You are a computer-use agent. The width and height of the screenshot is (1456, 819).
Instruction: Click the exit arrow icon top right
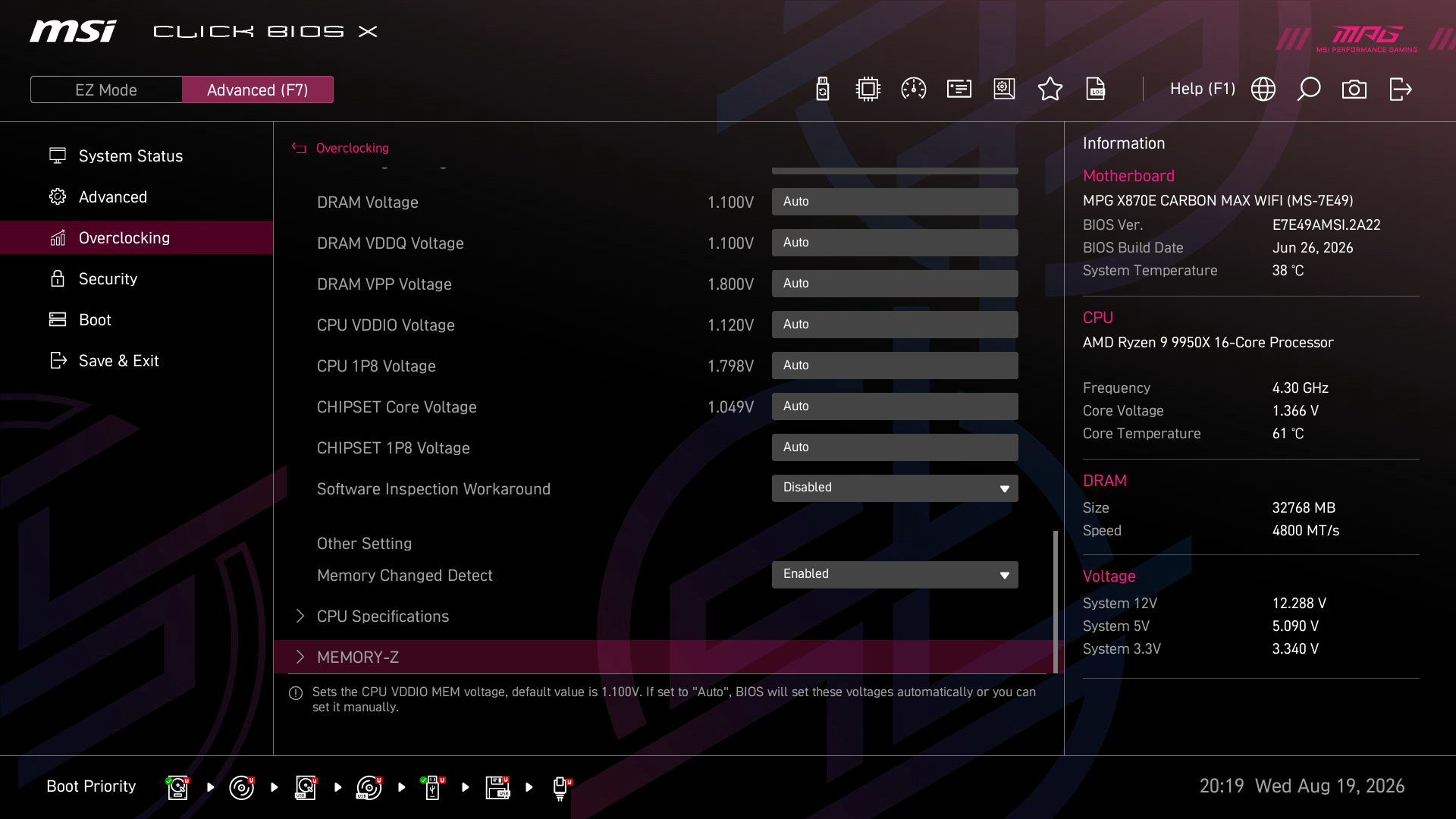point(1400,89)
